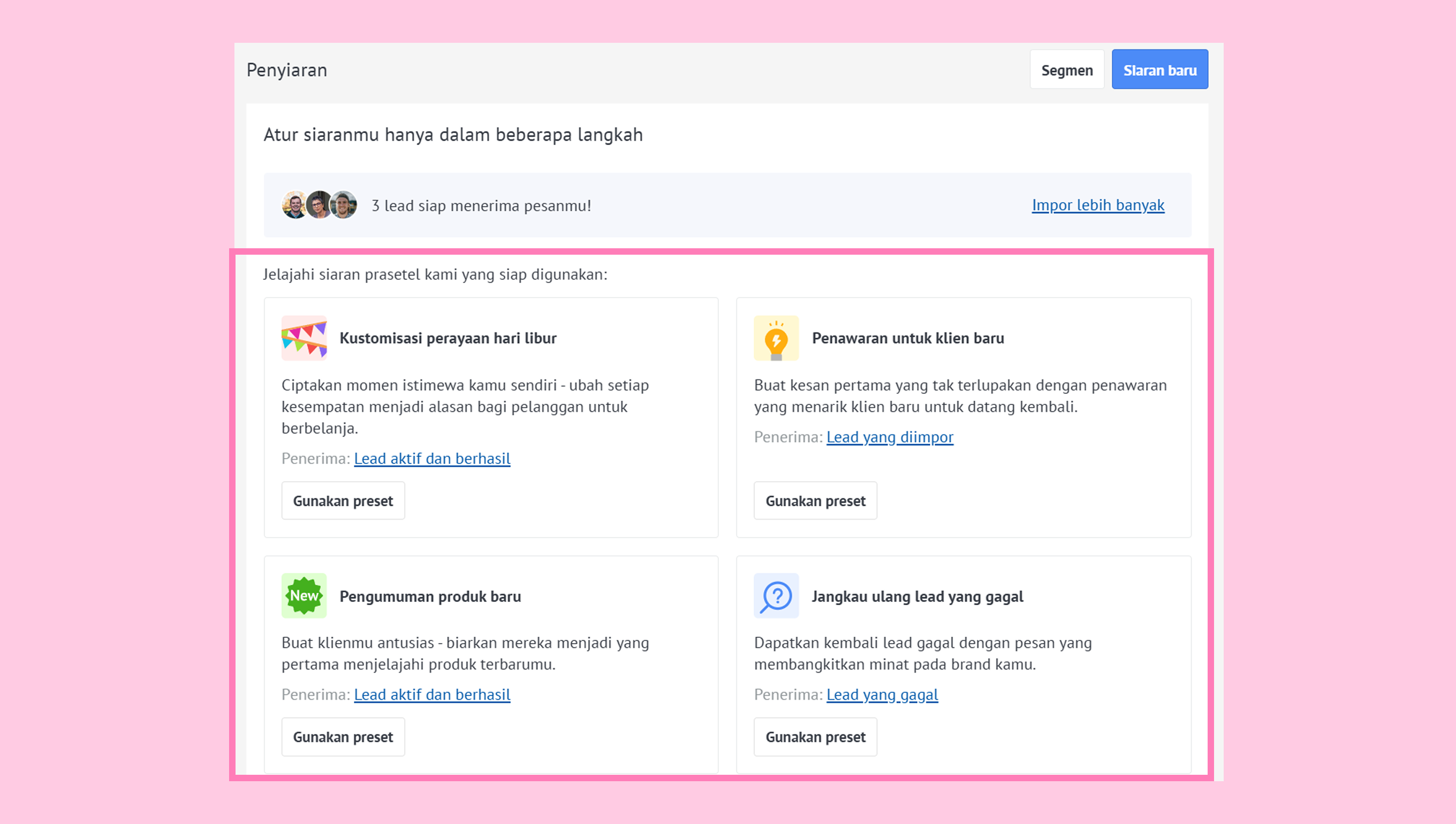This screenshot has height=824, width=1456.
Task: Click text 3 lead siap menerima pesanmu!
Action: tap(481, 205)
